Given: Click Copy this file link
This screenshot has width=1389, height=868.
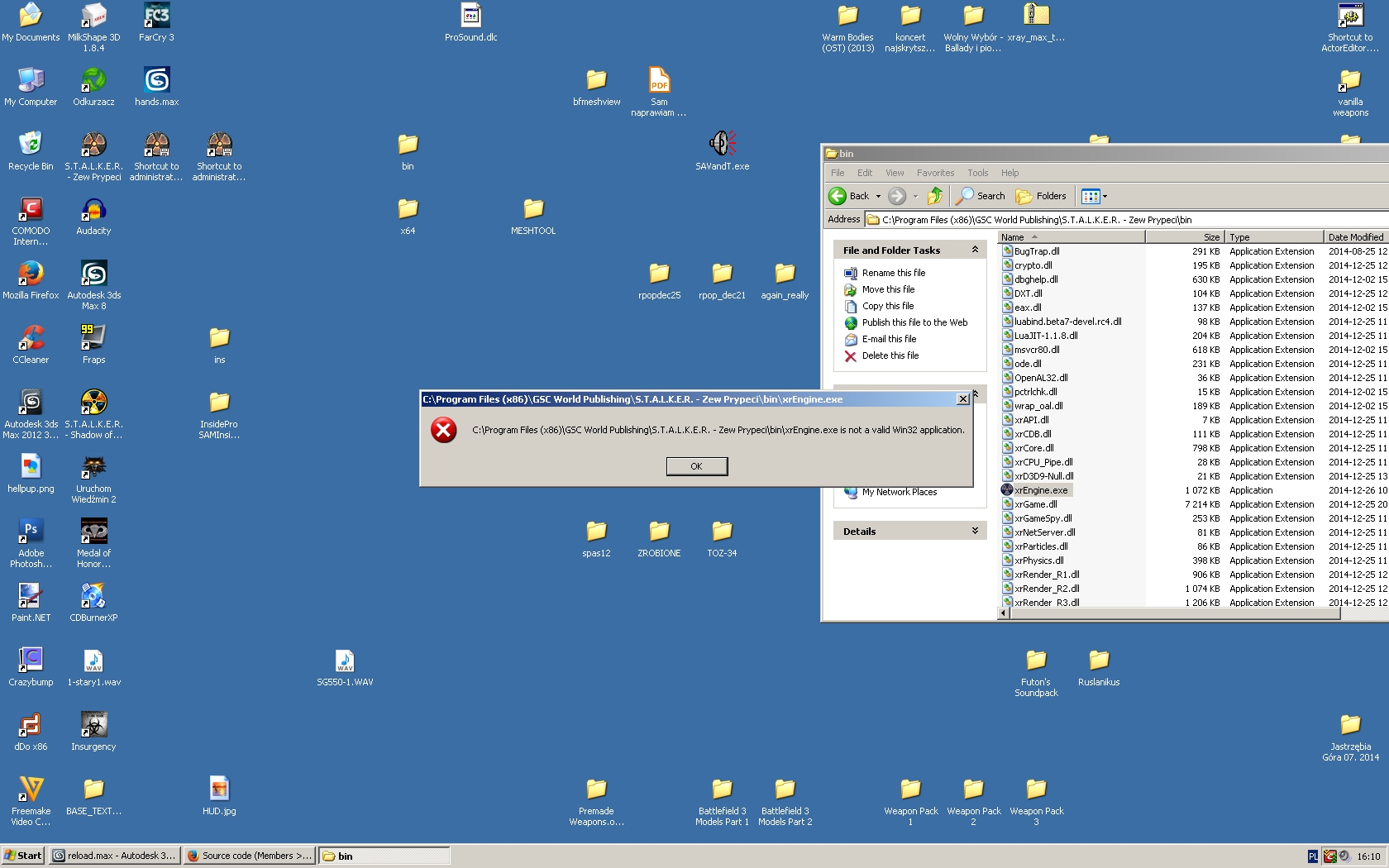Looking at the screenshot, I should 887,306.
